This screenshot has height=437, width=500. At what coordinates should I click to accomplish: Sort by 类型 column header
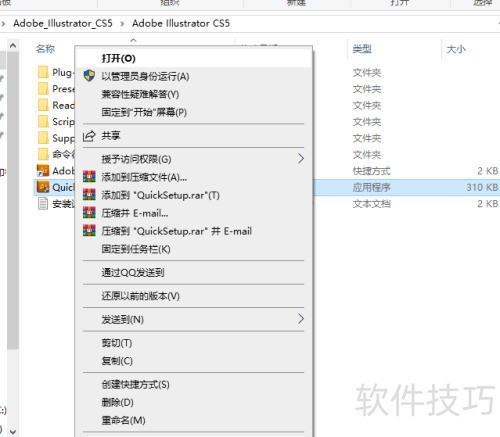coord(362,49)
